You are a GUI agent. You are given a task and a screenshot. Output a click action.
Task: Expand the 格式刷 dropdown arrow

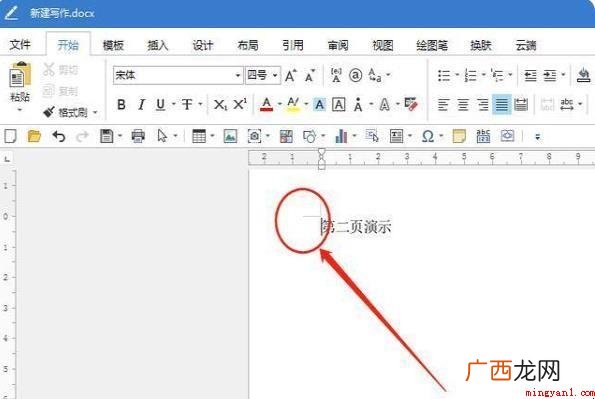[95, 112]
